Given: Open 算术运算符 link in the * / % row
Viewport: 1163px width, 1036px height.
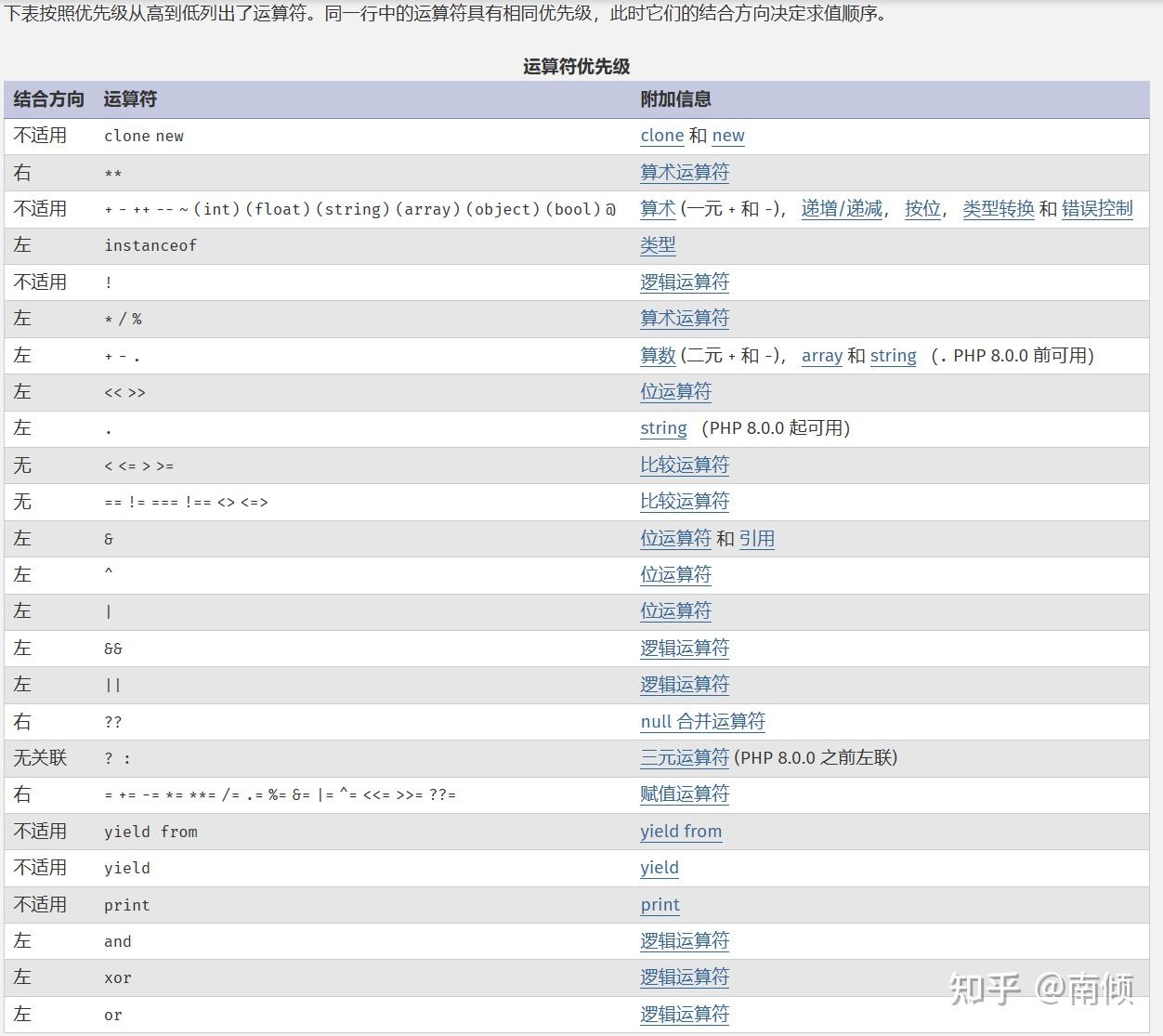Looking at the screenshot, I should 685,319.
